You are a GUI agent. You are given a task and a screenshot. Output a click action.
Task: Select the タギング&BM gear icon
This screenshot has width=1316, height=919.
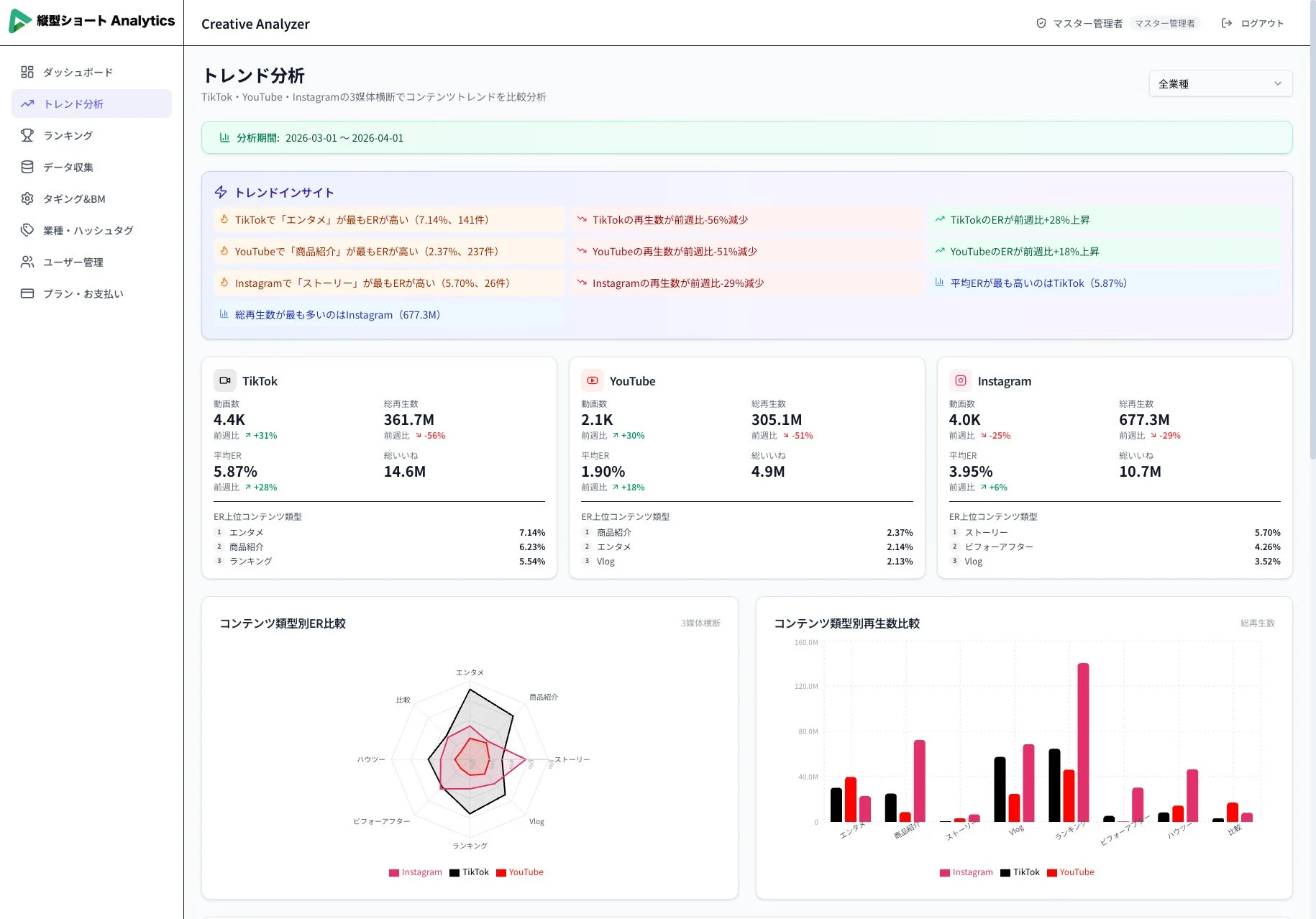(x=27, y=198)
